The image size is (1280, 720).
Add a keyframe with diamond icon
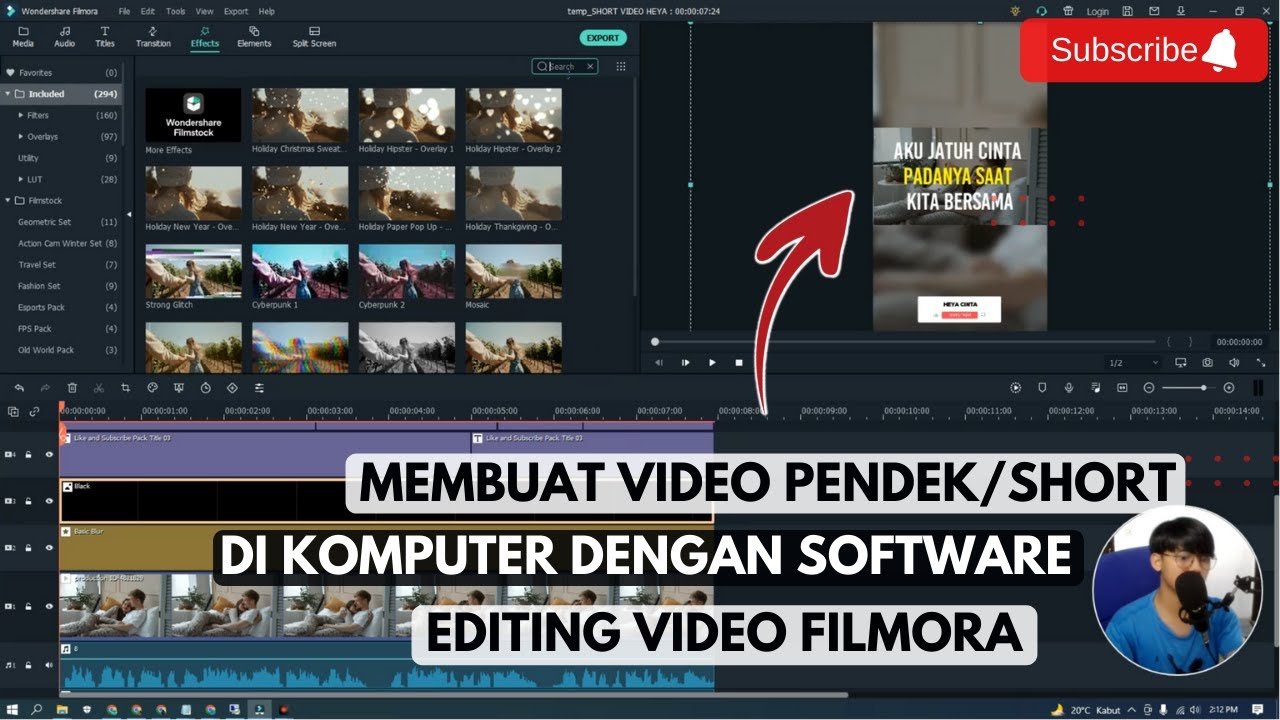[x=232, y=387]
